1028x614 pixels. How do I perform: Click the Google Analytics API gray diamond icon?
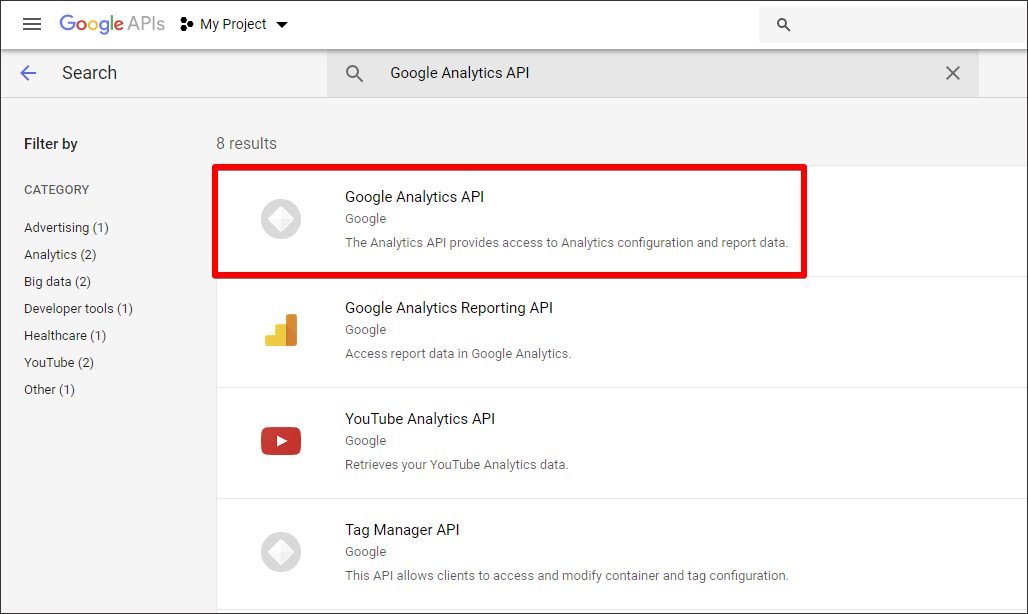coord(281,219)
